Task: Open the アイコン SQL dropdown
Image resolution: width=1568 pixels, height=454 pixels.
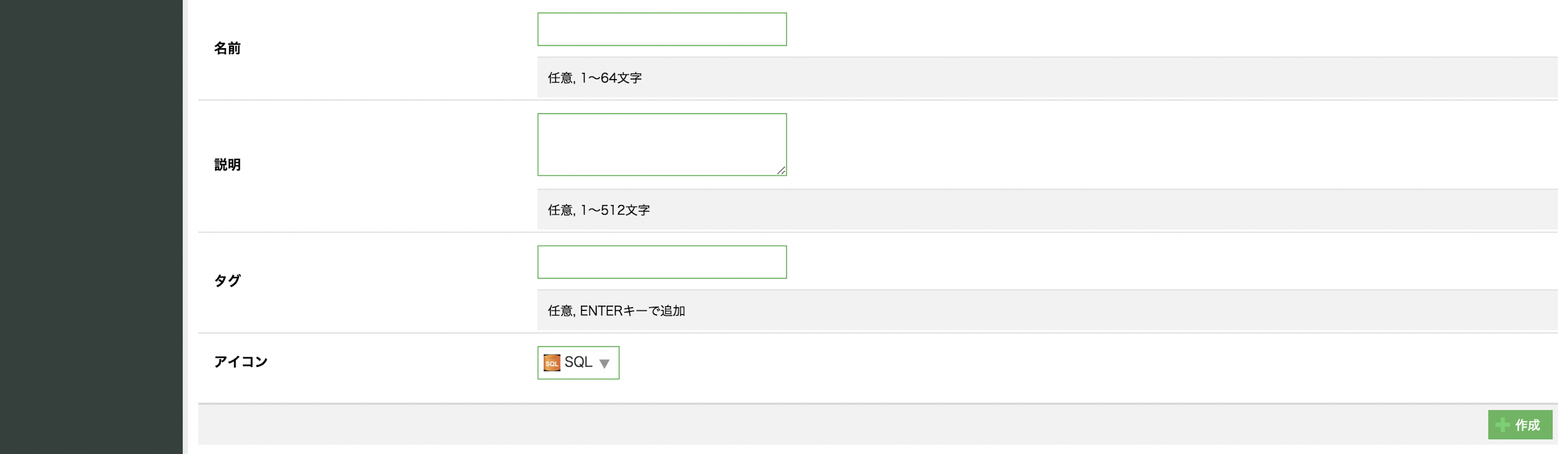Action: (x=578, y=363)
